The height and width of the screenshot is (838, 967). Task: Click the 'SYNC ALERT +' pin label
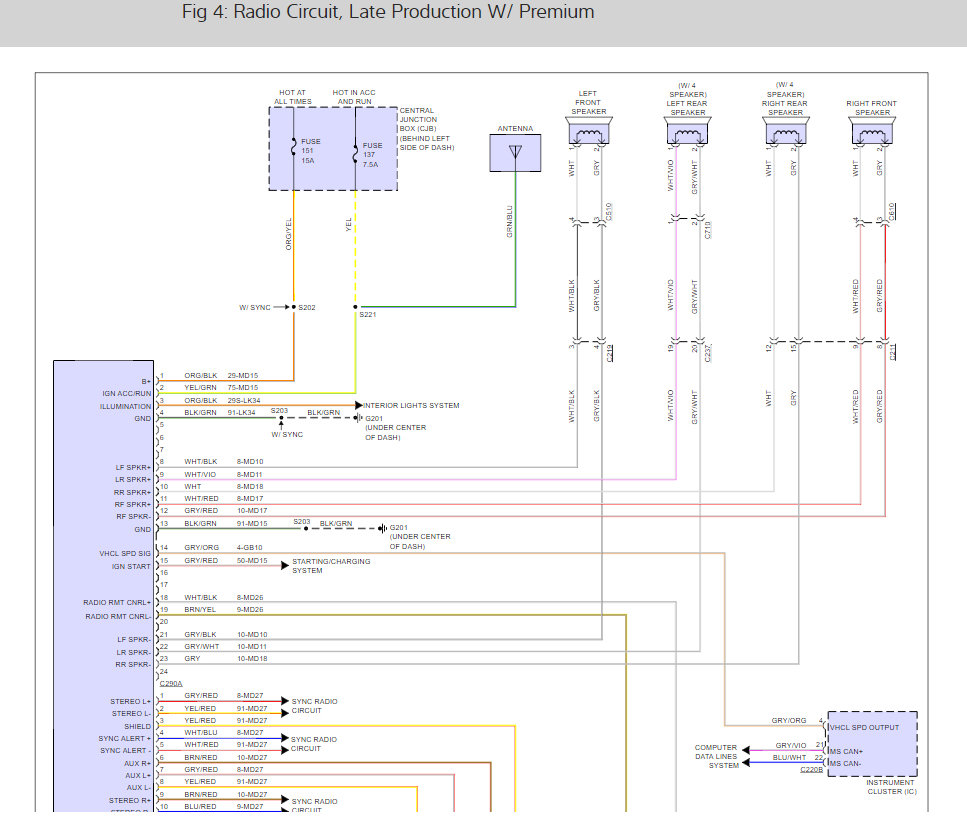click(x=125, y=739)
